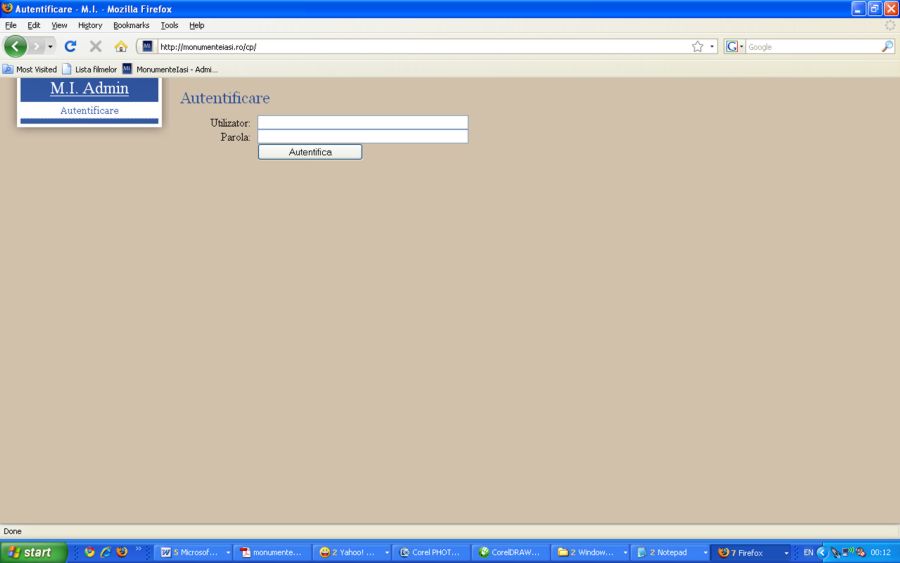This screenshot has height=563, width=900.
Task: Open the recent pages history dropdown
Action: (50, 46)
